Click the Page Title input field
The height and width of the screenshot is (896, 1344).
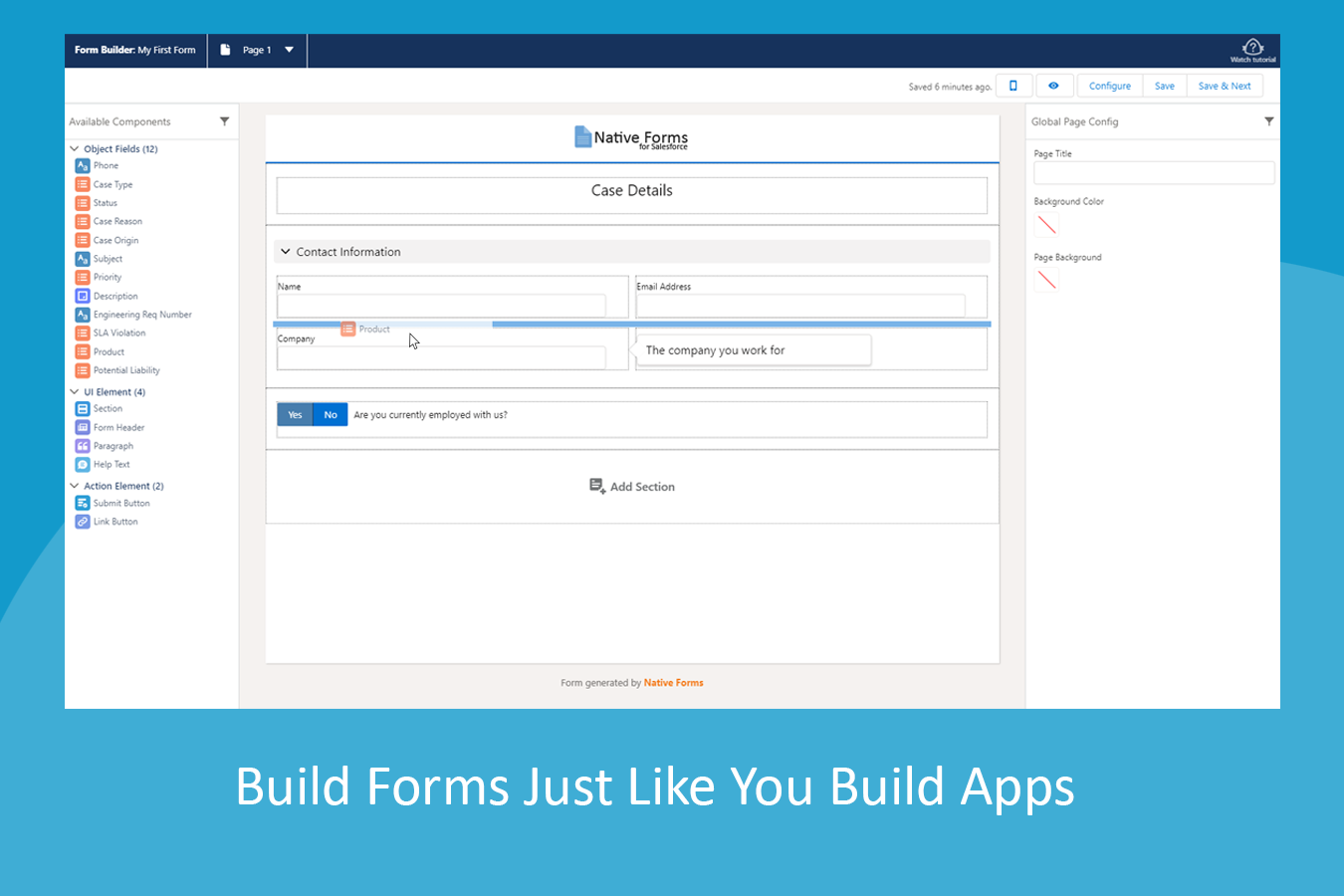coord(1154,173)
